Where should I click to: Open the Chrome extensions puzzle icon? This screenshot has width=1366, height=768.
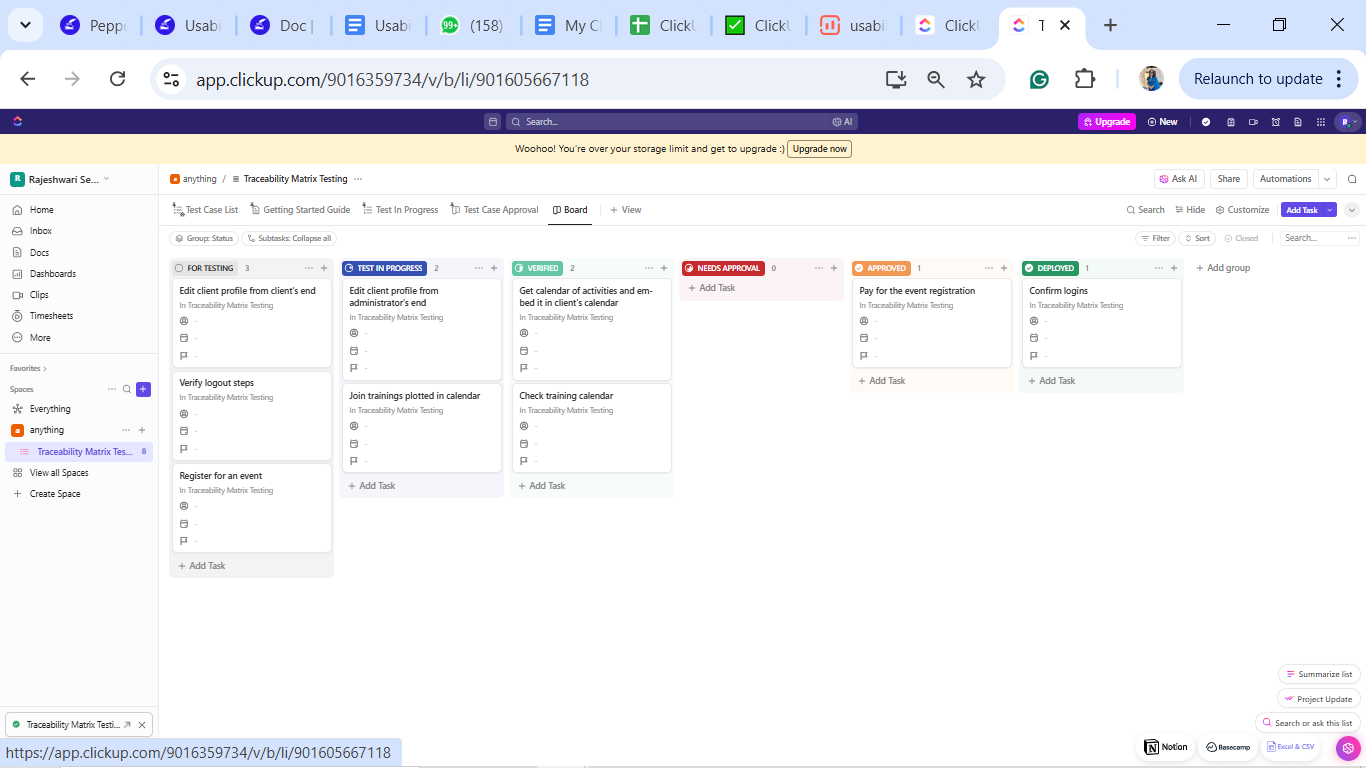point(1085,79)
